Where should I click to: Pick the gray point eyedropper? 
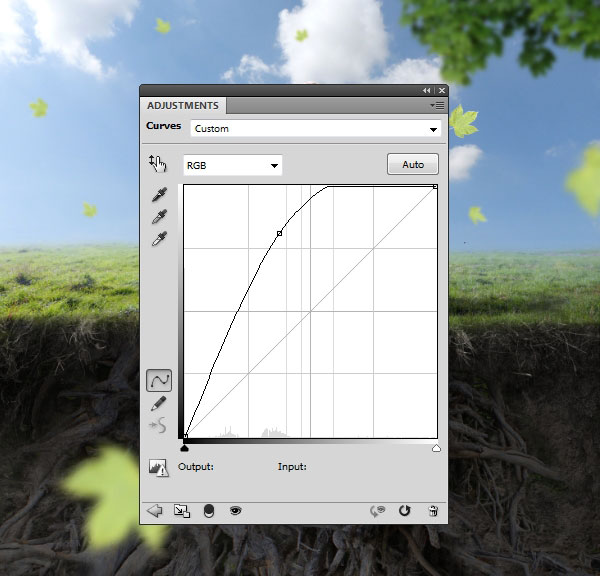159,217
